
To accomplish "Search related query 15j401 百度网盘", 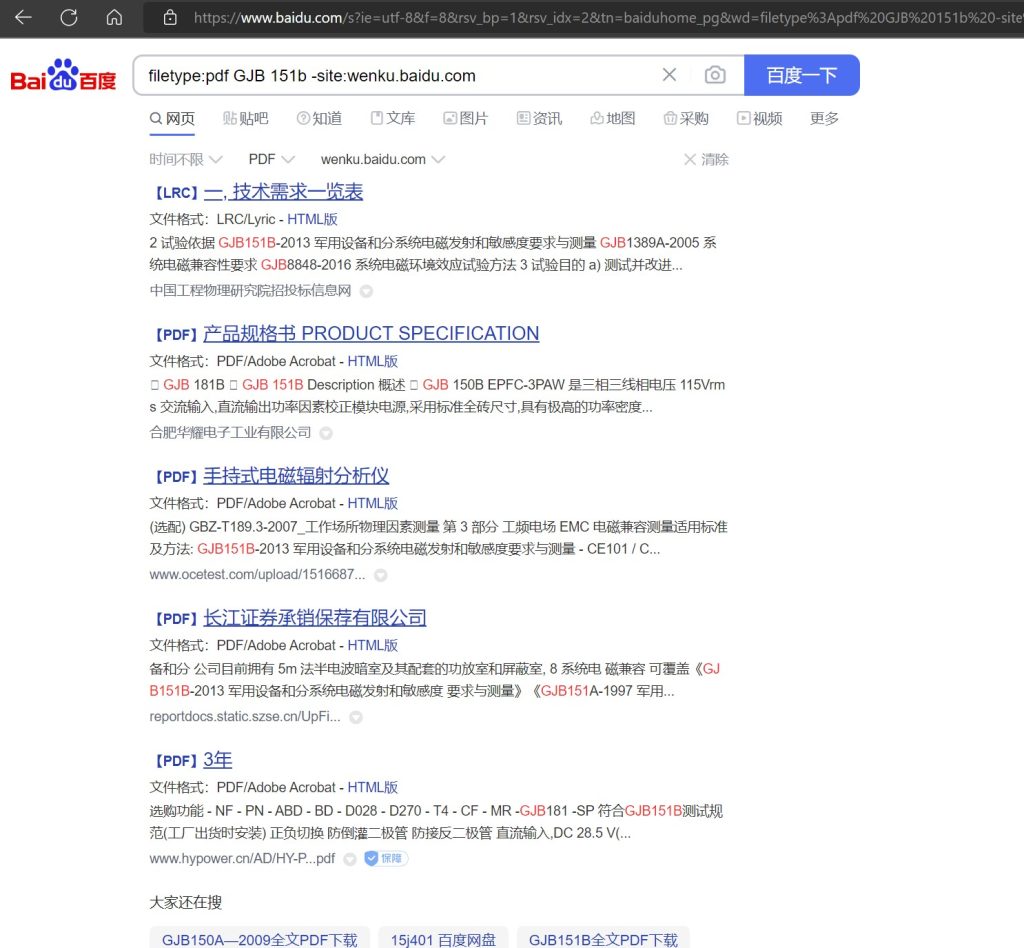I will click(443, 940).
